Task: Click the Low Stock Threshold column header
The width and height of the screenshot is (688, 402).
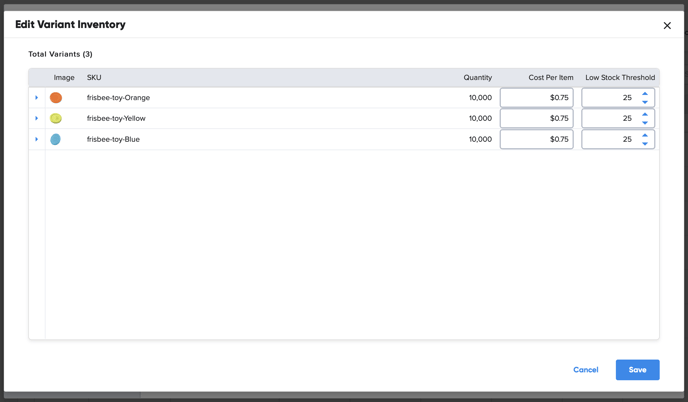Action: (620, 77)
